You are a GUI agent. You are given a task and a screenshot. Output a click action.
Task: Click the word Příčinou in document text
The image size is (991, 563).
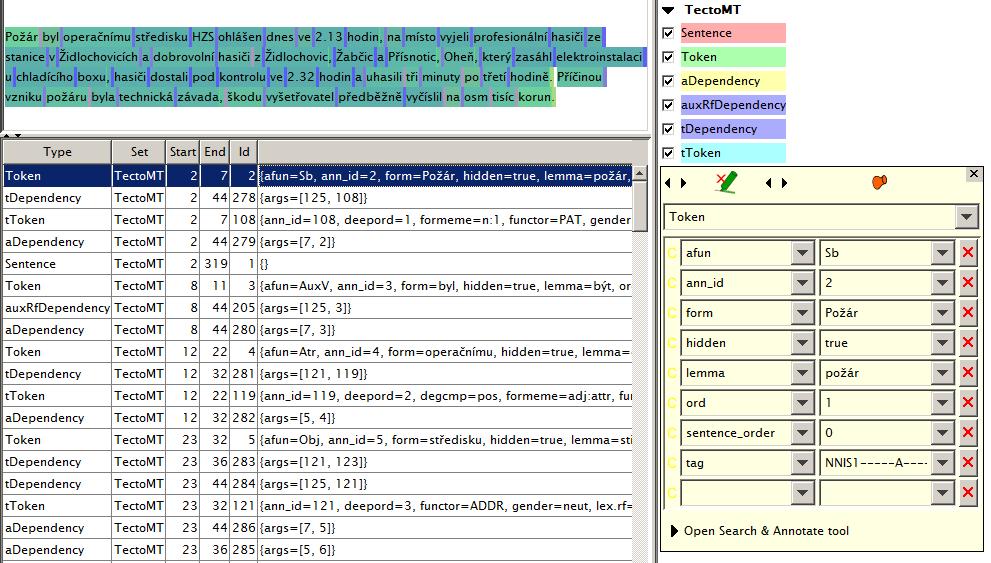[580, 77]
